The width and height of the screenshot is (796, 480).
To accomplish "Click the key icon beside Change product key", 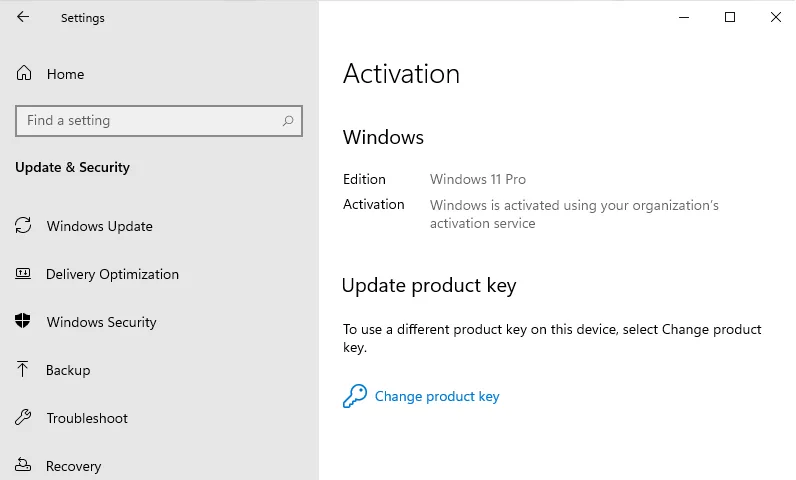I will [354, 397].
